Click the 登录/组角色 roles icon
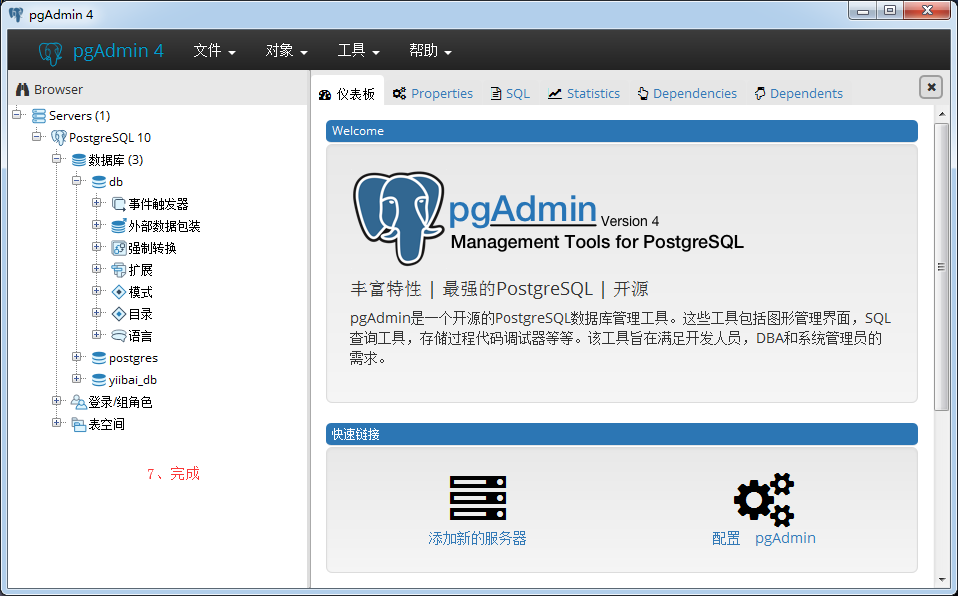The height and width of the screenshot is (596, 958). pos(78,402)
